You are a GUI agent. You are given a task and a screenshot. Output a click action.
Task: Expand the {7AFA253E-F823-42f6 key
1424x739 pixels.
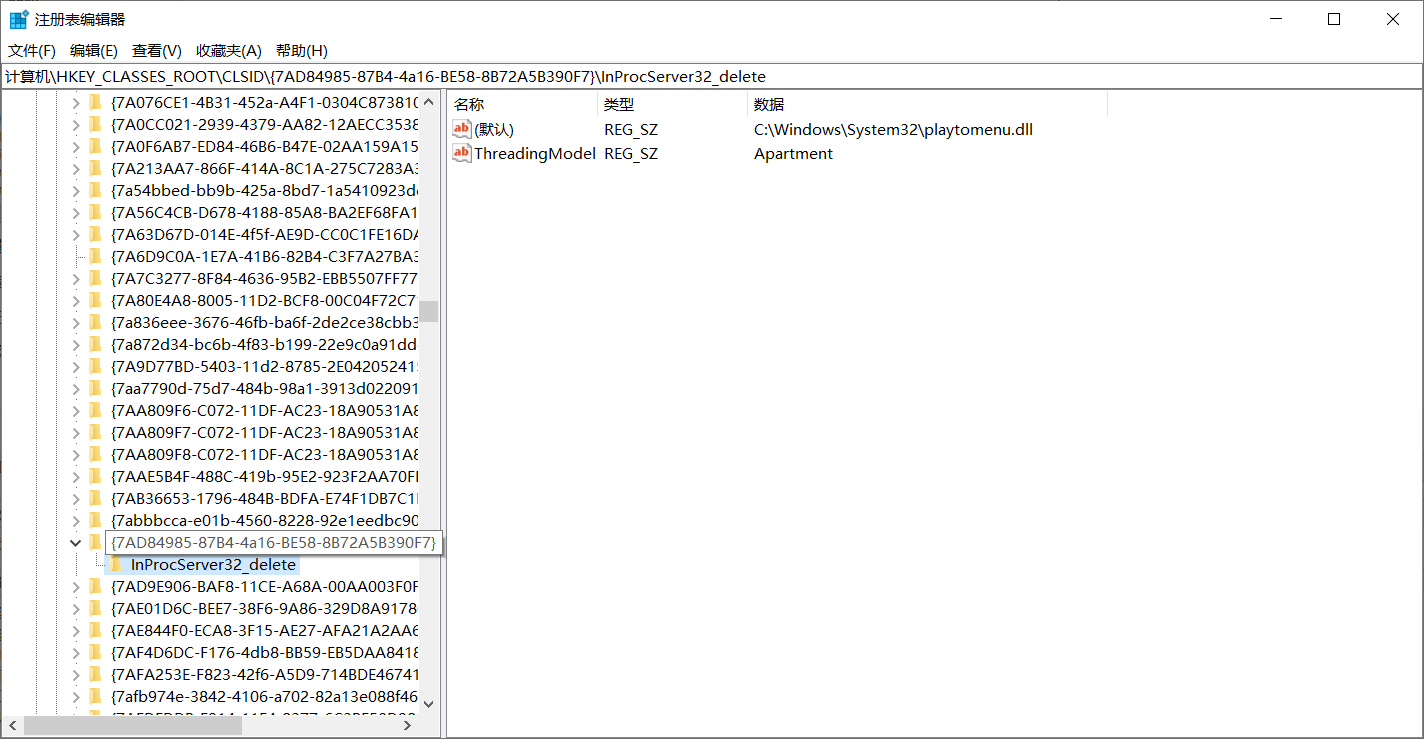pyautogui.click(x=76, y=675)
